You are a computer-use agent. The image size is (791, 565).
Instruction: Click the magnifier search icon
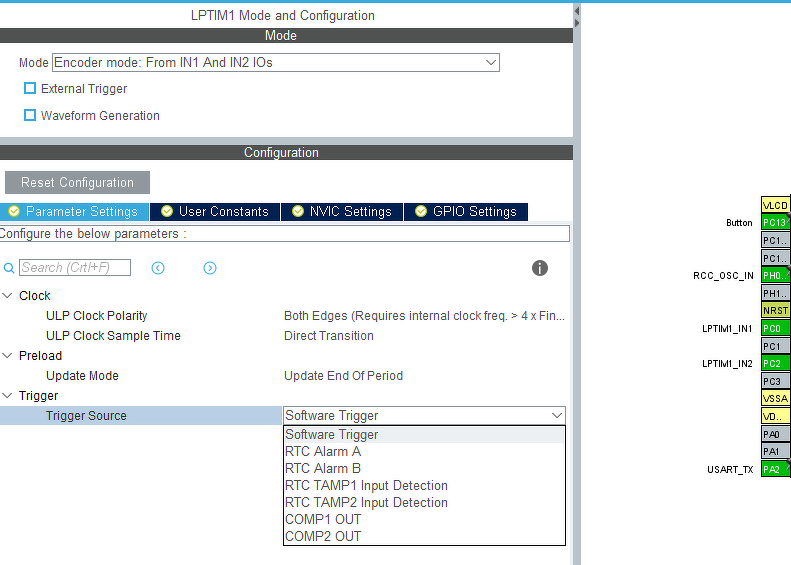click(9, 268)
